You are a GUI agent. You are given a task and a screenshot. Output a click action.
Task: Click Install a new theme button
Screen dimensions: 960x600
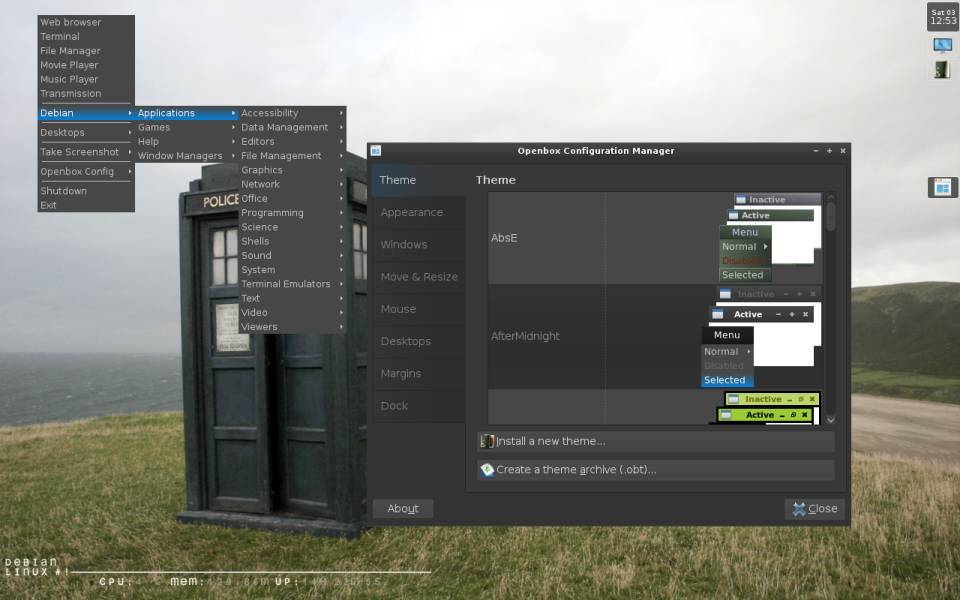pos(656,441)
